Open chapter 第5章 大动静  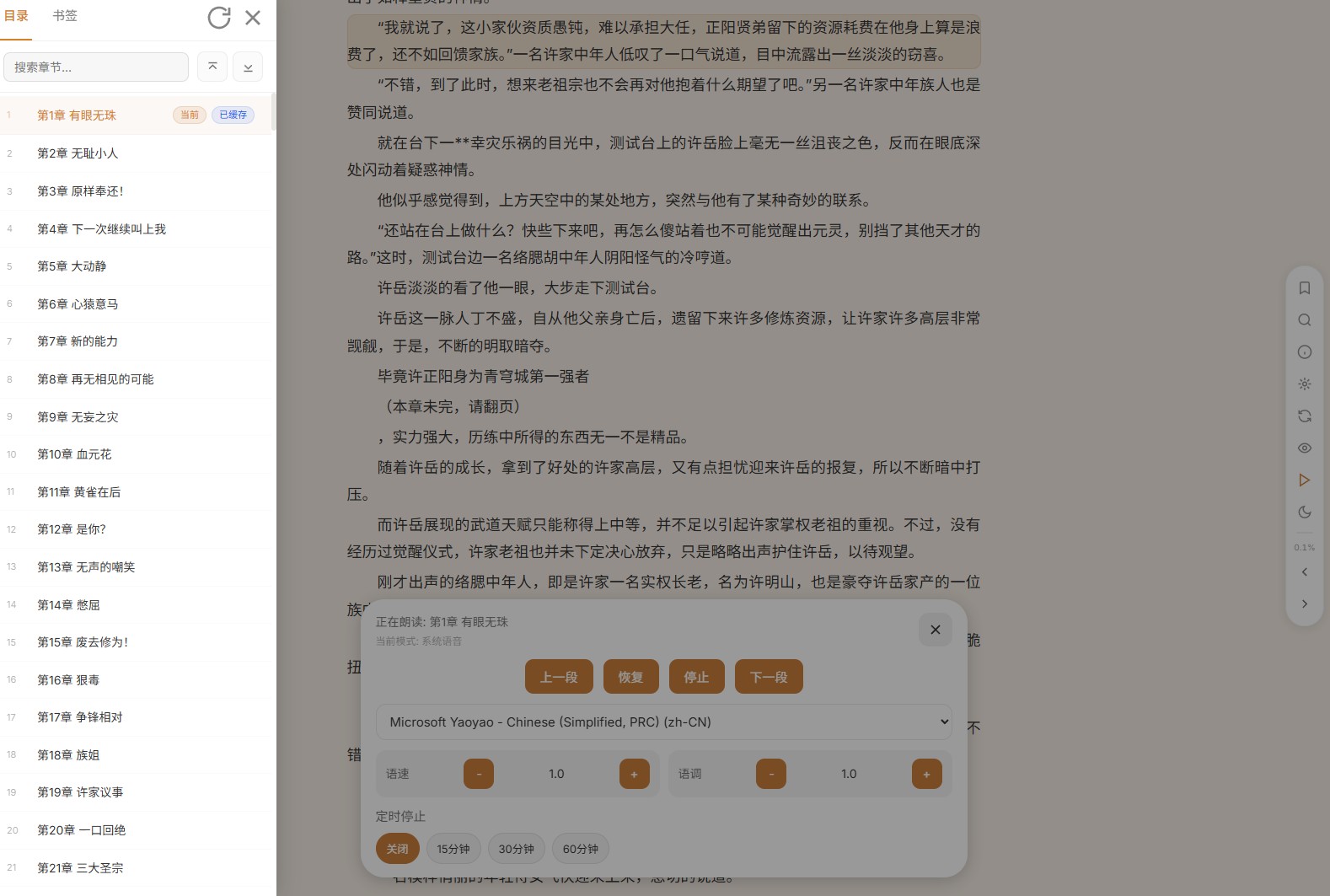pyautogui.click(x=137, y=266)
